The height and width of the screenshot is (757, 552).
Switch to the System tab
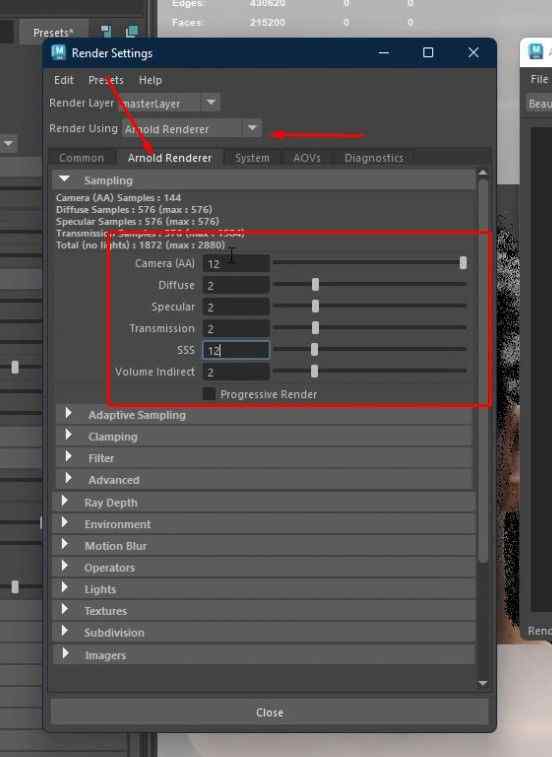click(252, 158)
